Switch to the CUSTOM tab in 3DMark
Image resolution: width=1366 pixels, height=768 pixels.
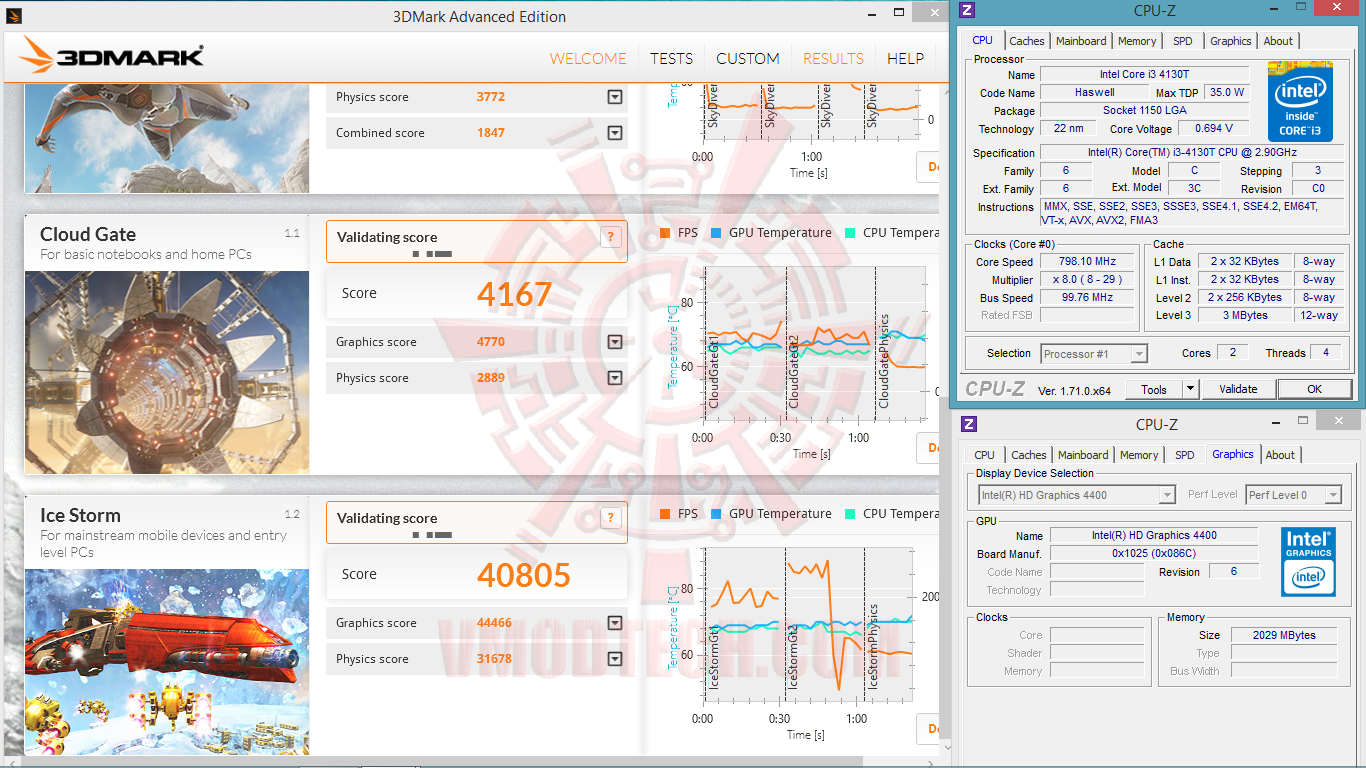click(748, 58)
